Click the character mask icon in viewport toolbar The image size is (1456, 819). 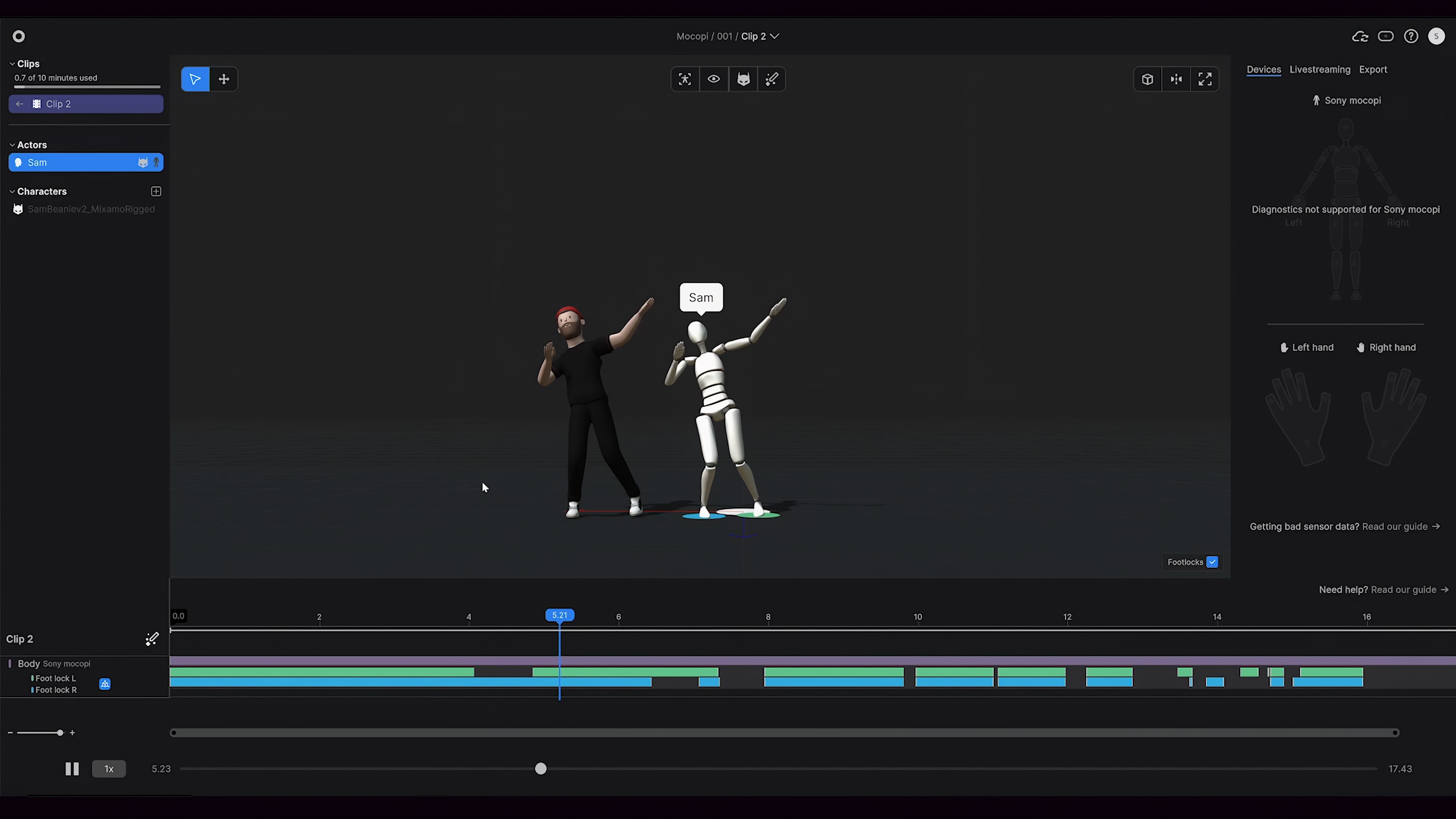(743, 79)
